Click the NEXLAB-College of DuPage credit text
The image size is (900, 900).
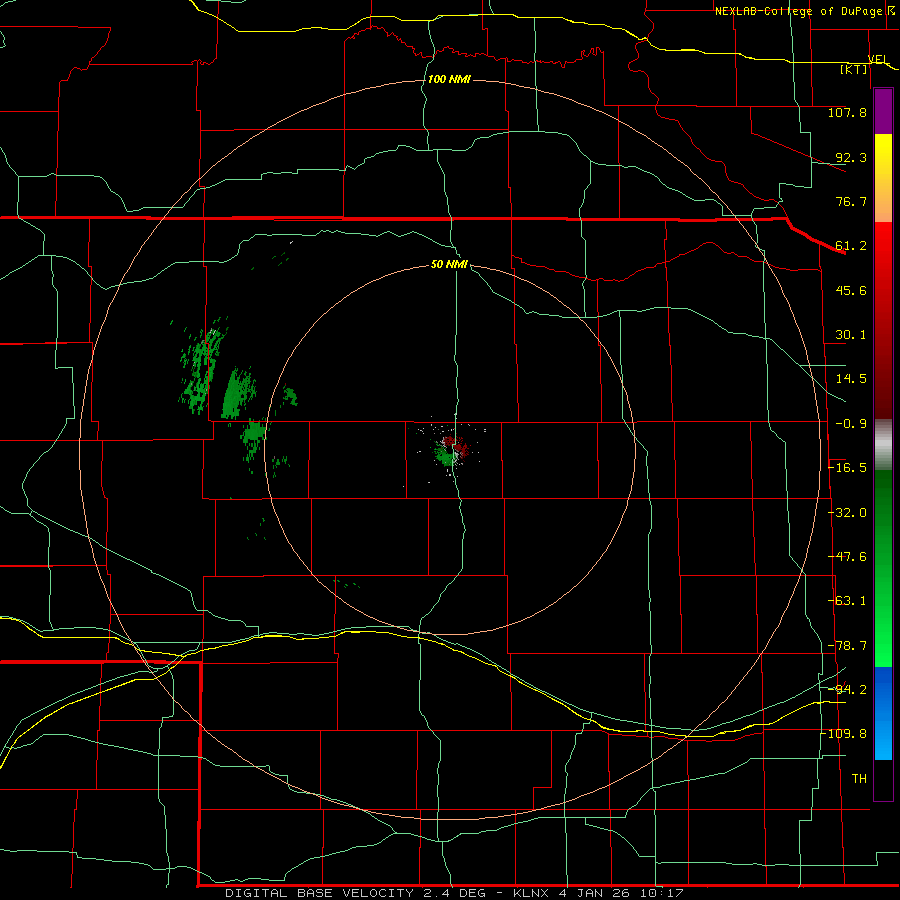coord(801,11)
